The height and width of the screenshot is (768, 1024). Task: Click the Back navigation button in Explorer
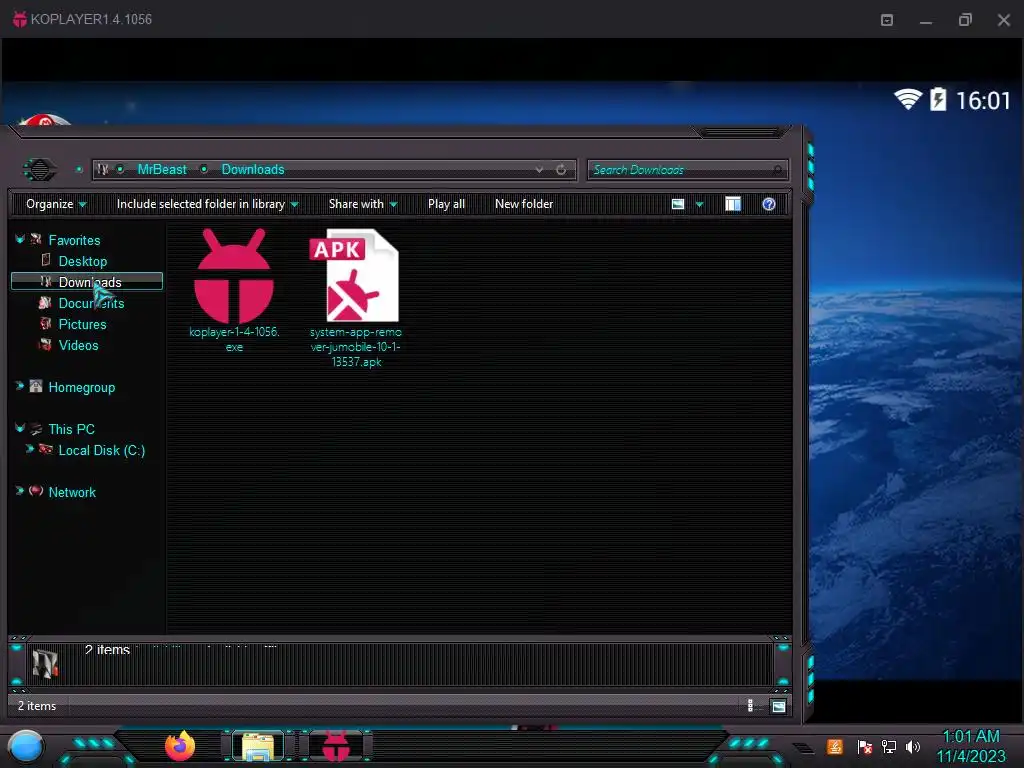pos(40,170)
